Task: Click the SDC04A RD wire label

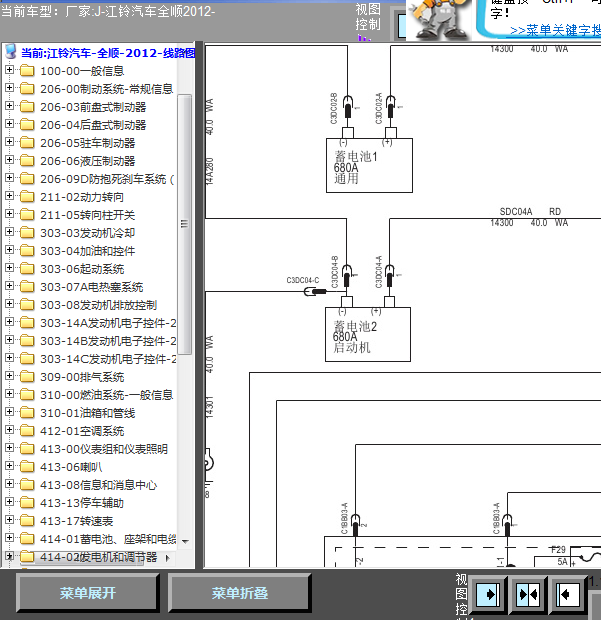Action: [530, 212]
